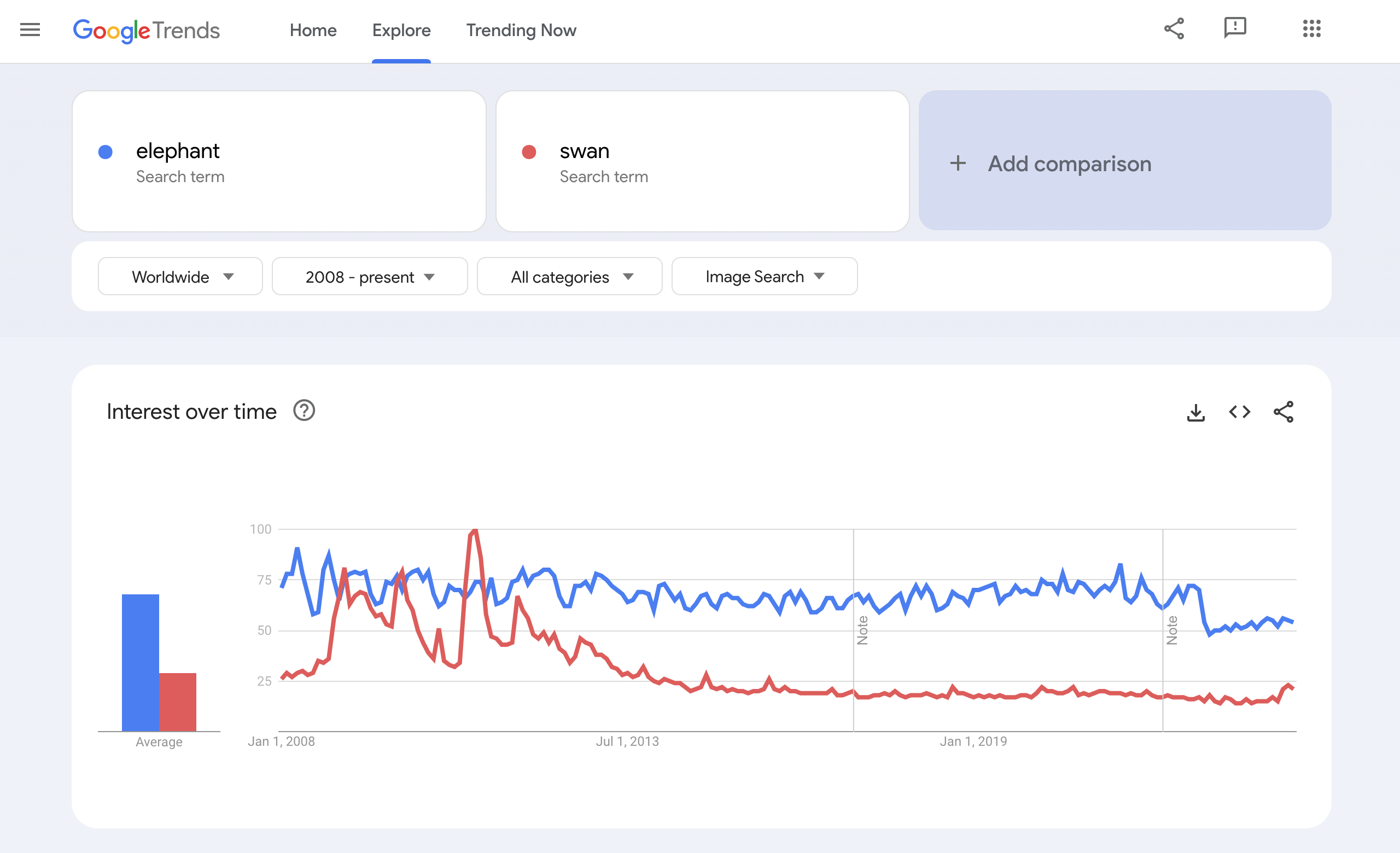Select the Explore tab

[401, 30]
